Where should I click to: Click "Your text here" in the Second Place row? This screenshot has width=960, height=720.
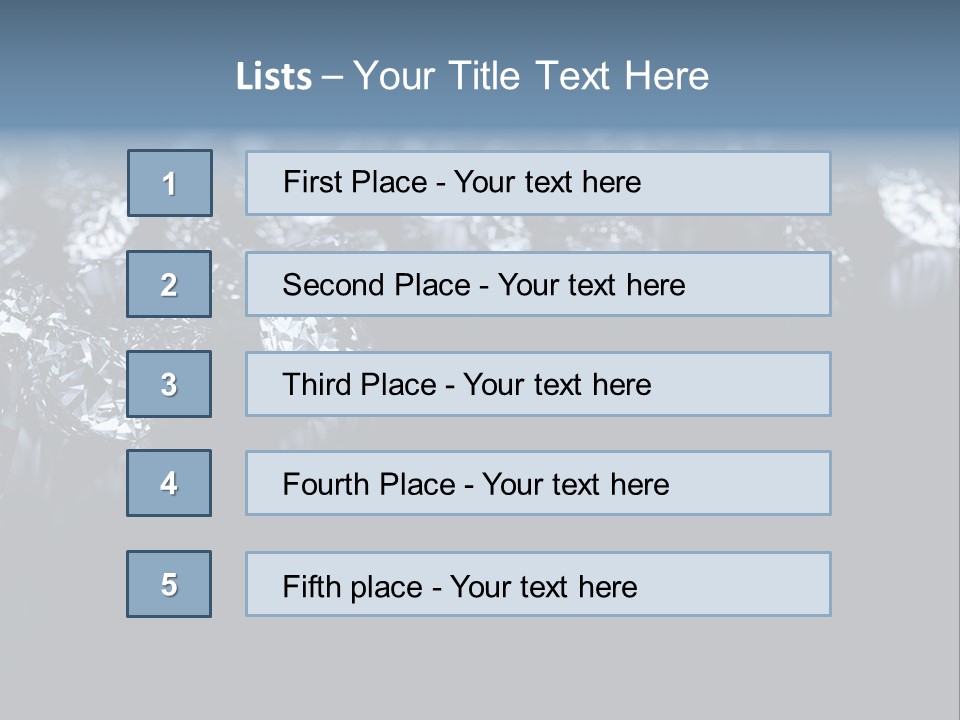pos(591,285)
